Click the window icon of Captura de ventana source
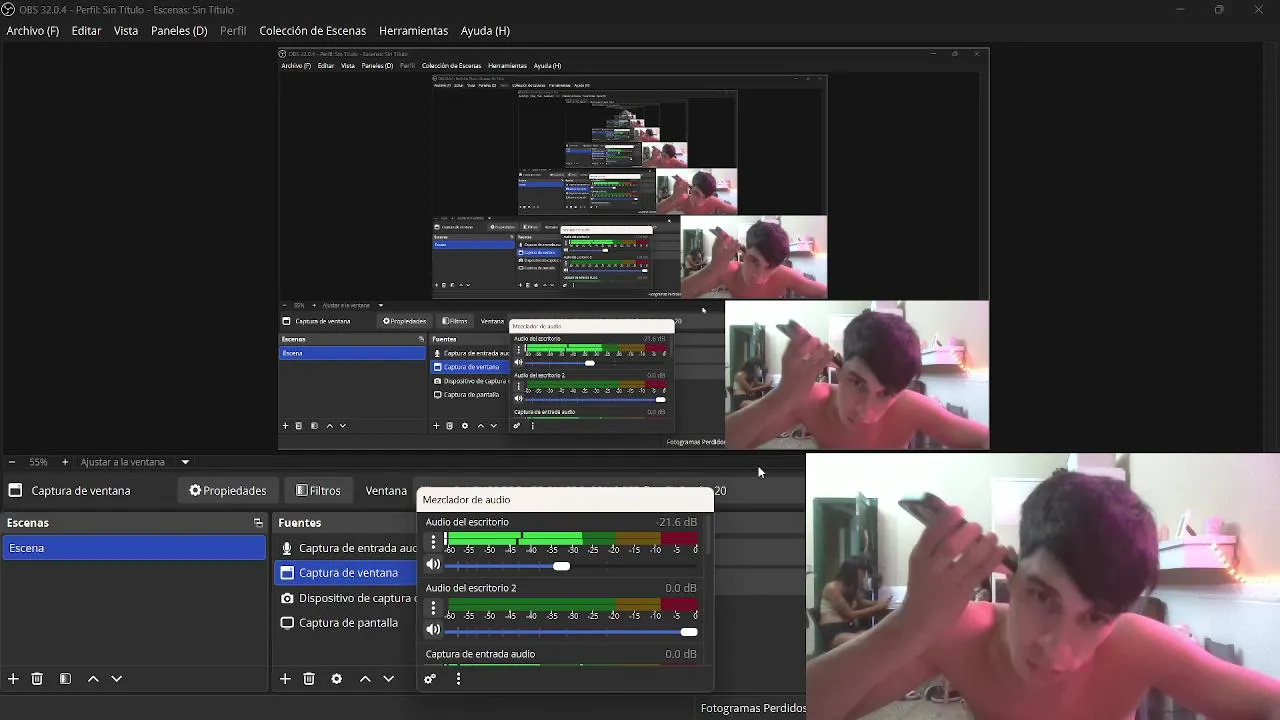Image resolution: width=1280 pixels, height=720 pixels. point(287,573)
